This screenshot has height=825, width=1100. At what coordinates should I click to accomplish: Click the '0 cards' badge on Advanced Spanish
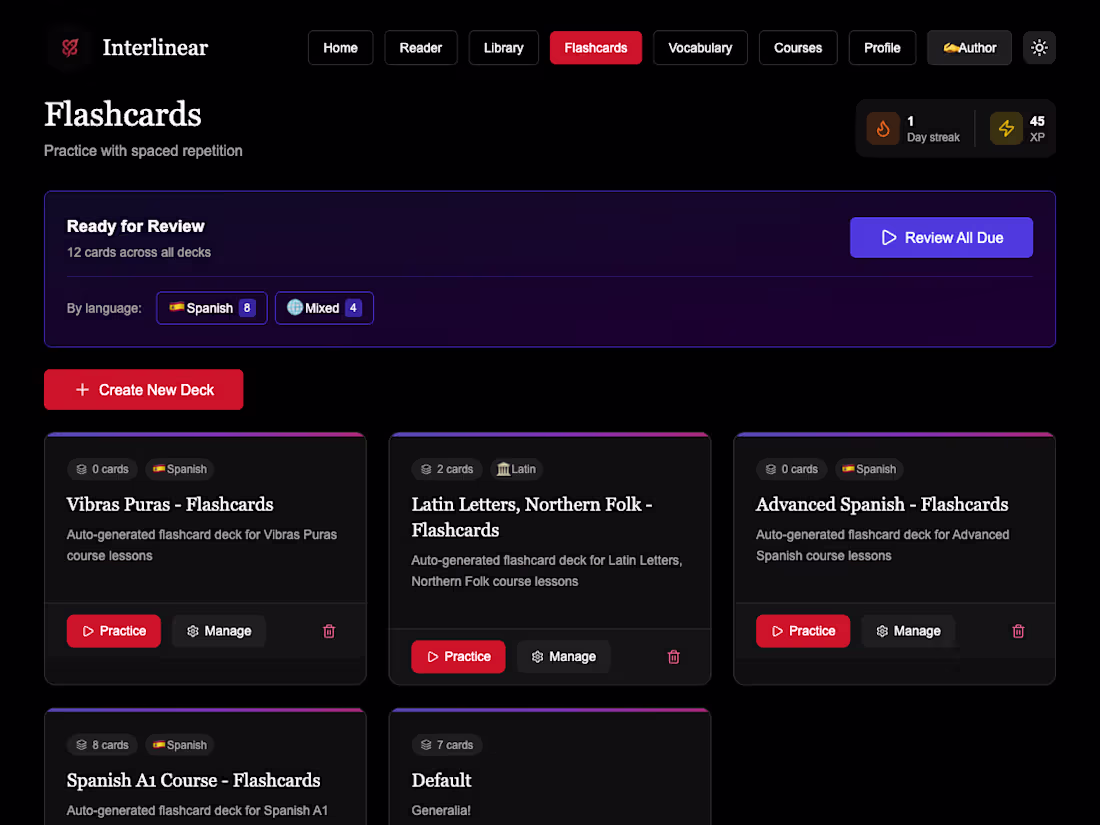pyautogui.click(x=791, y=469)
